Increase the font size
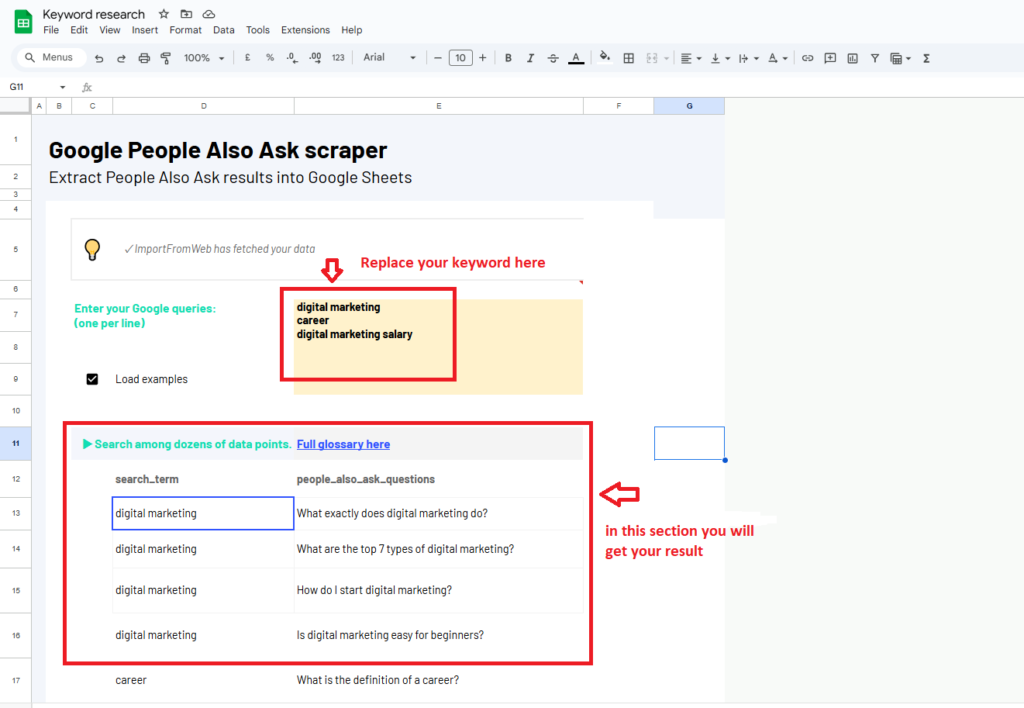This screenshot has height=708, width=1024. click(x=483, y=57)
